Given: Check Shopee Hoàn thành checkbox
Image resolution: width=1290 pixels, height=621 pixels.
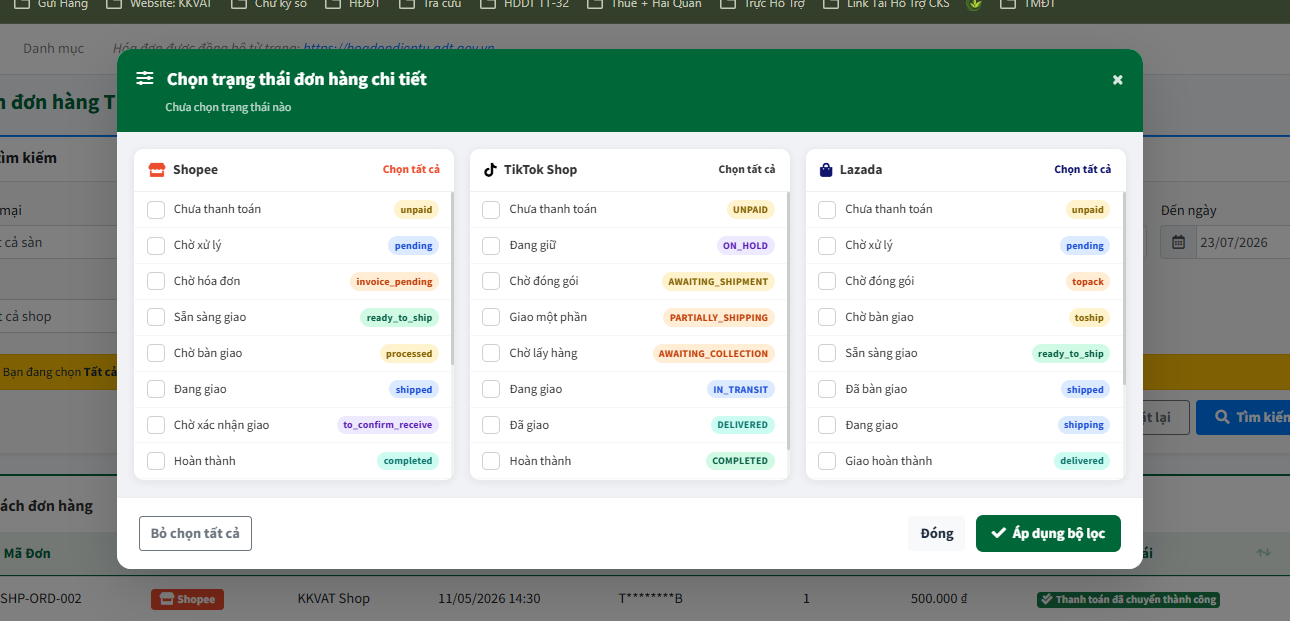Looking at the screenshot, I should (x=156, y=462).
